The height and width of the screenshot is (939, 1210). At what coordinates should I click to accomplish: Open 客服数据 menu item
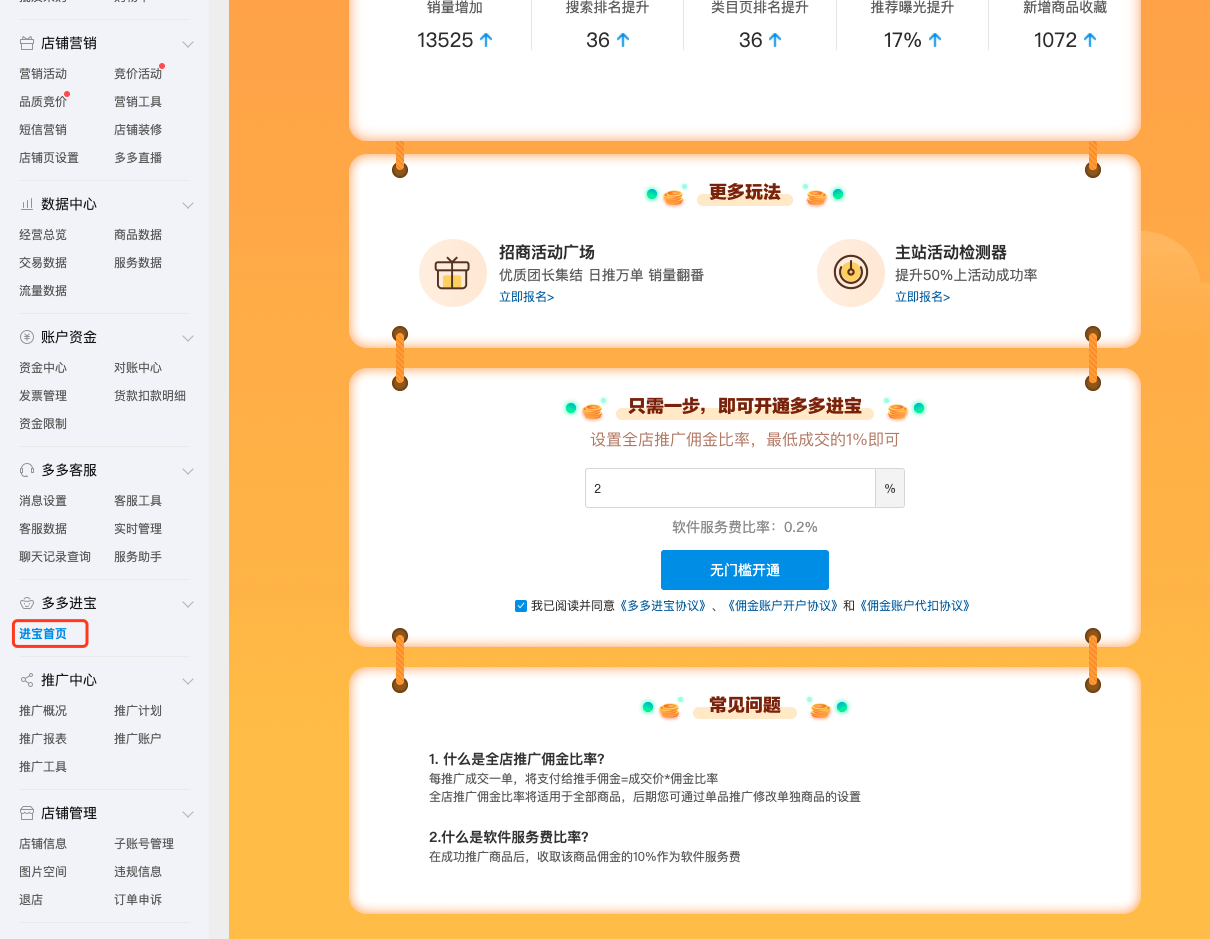coord(43,529)
